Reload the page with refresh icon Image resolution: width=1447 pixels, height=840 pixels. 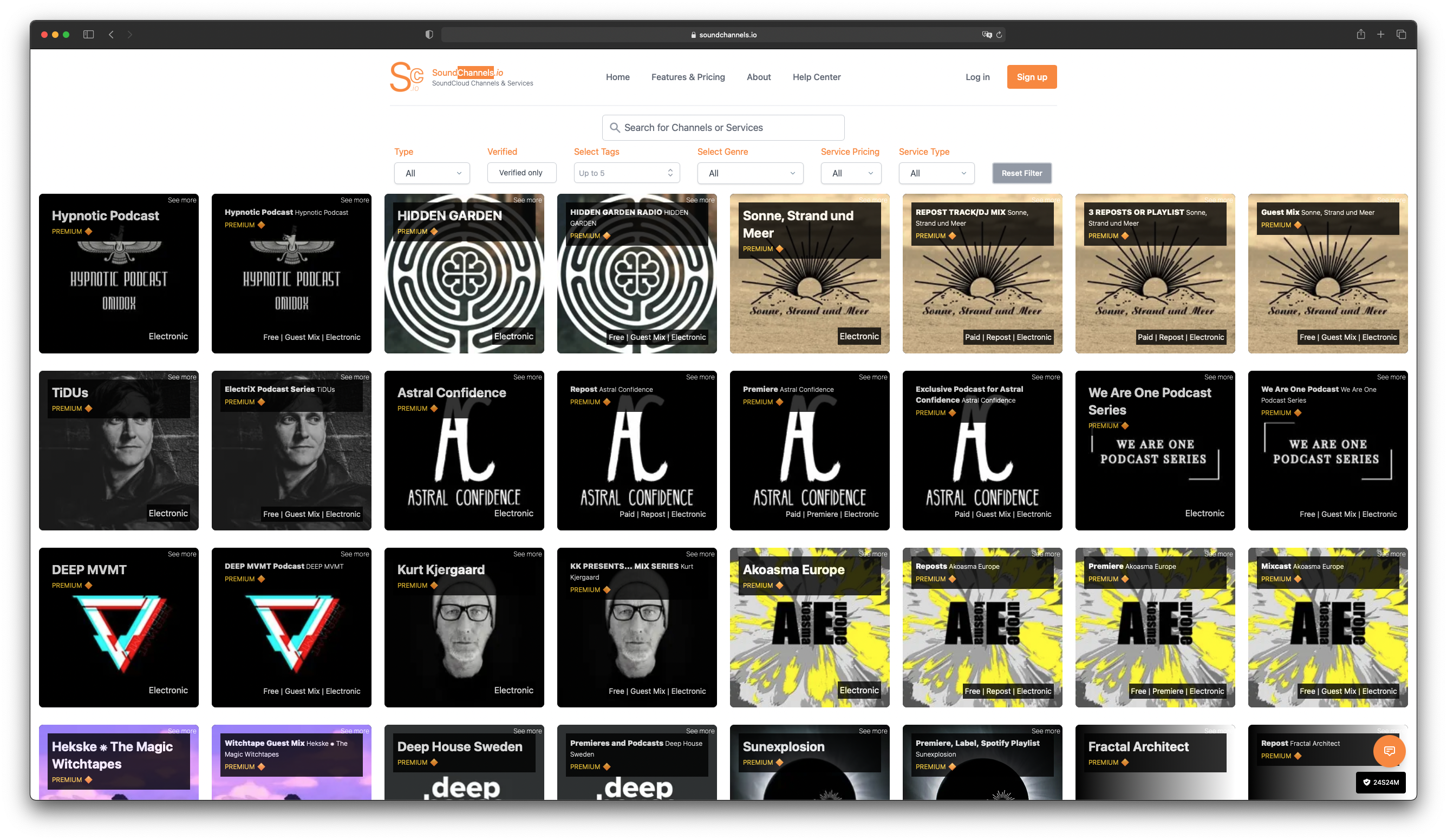coord(999,35)
